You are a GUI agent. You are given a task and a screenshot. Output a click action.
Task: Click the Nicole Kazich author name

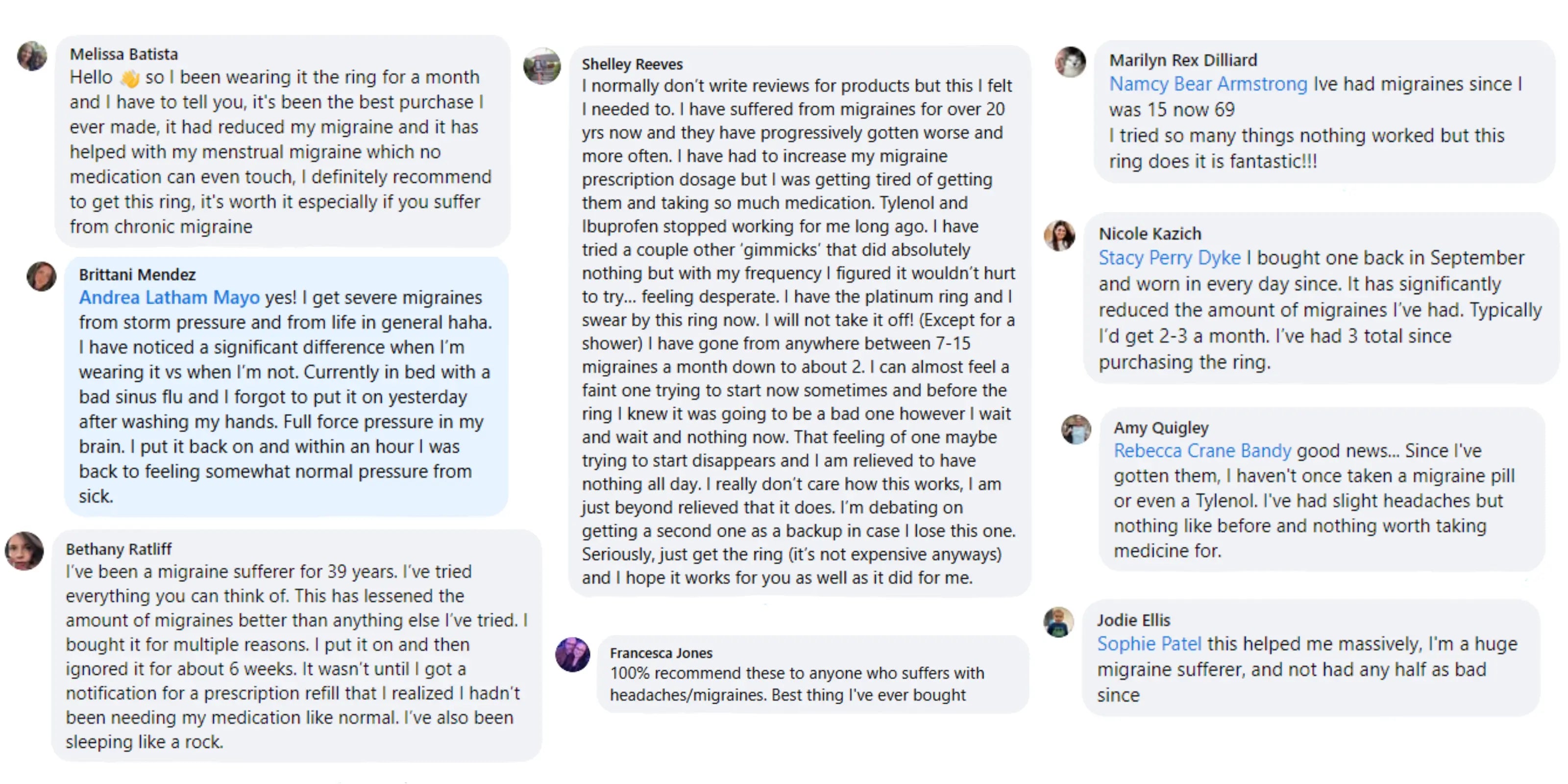point(1150,234)
